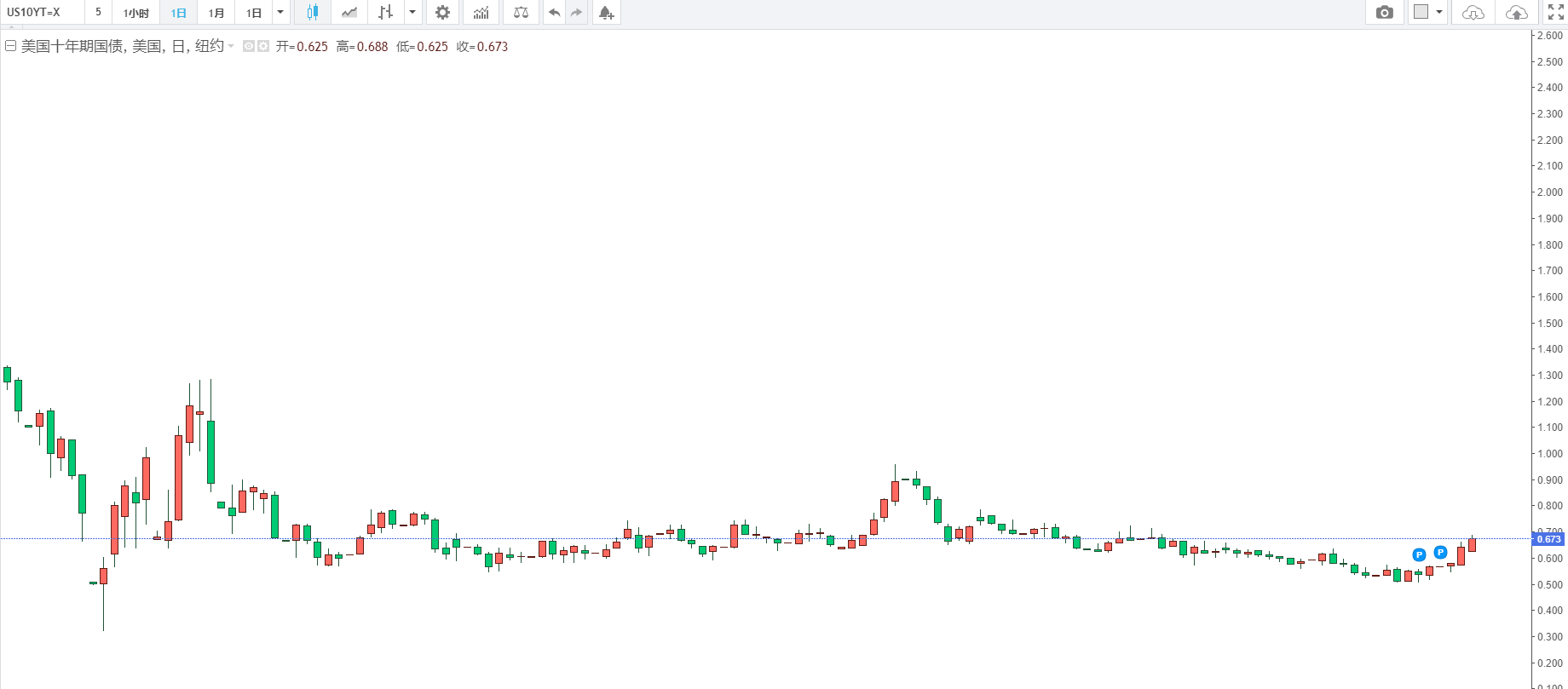
Task: Click the 高=0.688 high value
Action: [362, 47]
